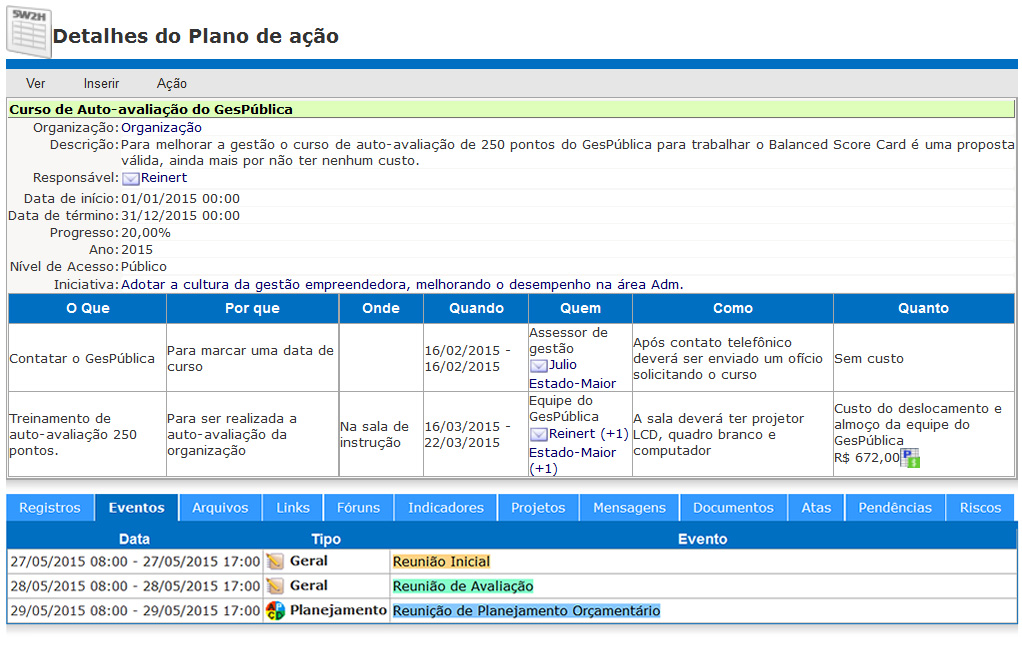1022x648 pixels.
Task: Click Estado-Maior link in Contatar o GesPública row
Action: (x=572, y=384)
